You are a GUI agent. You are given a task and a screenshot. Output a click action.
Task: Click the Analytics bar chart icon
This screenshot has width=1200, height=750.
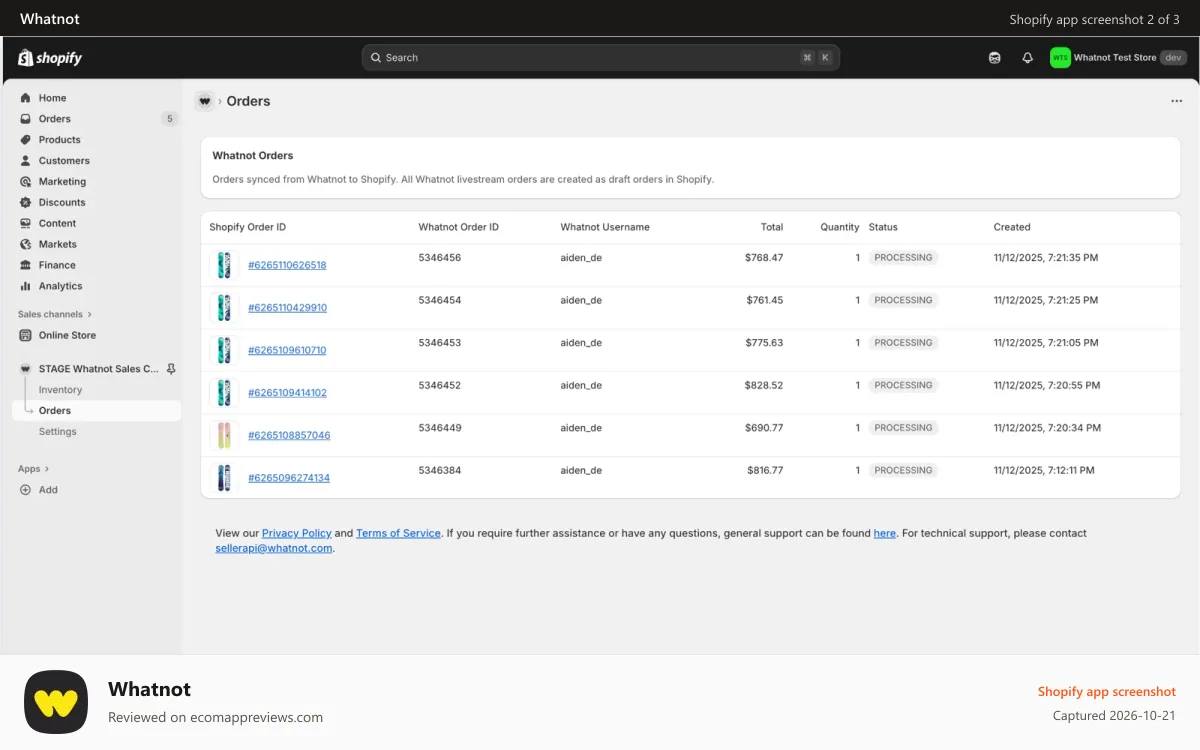click(26, 287)
